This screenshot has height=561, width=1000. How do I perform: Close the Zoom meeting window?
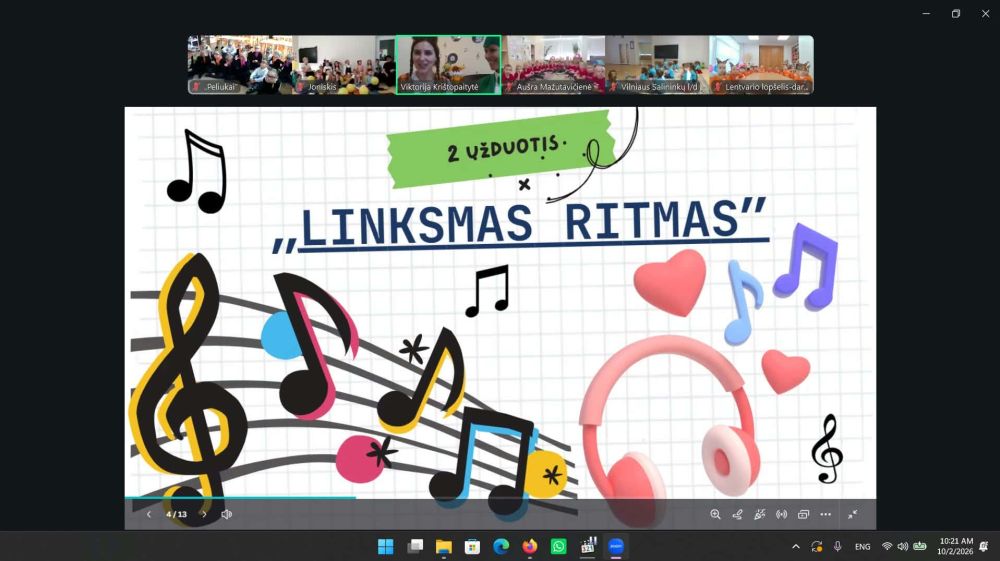coord(985,13)
